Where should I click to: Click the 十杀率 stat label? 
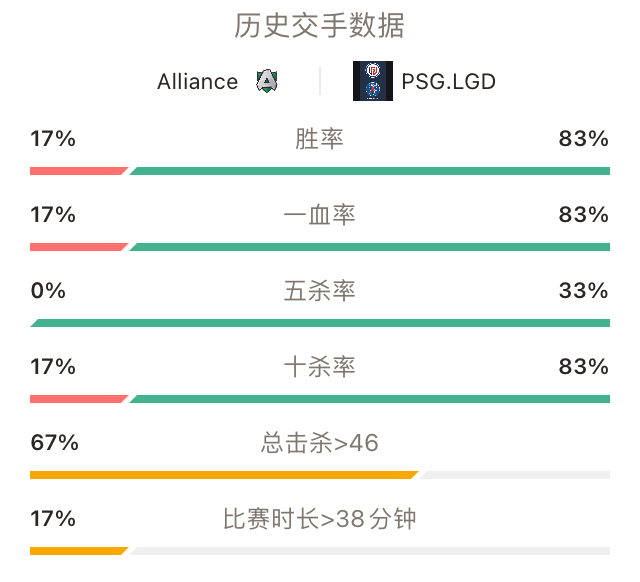pos(320,367)
